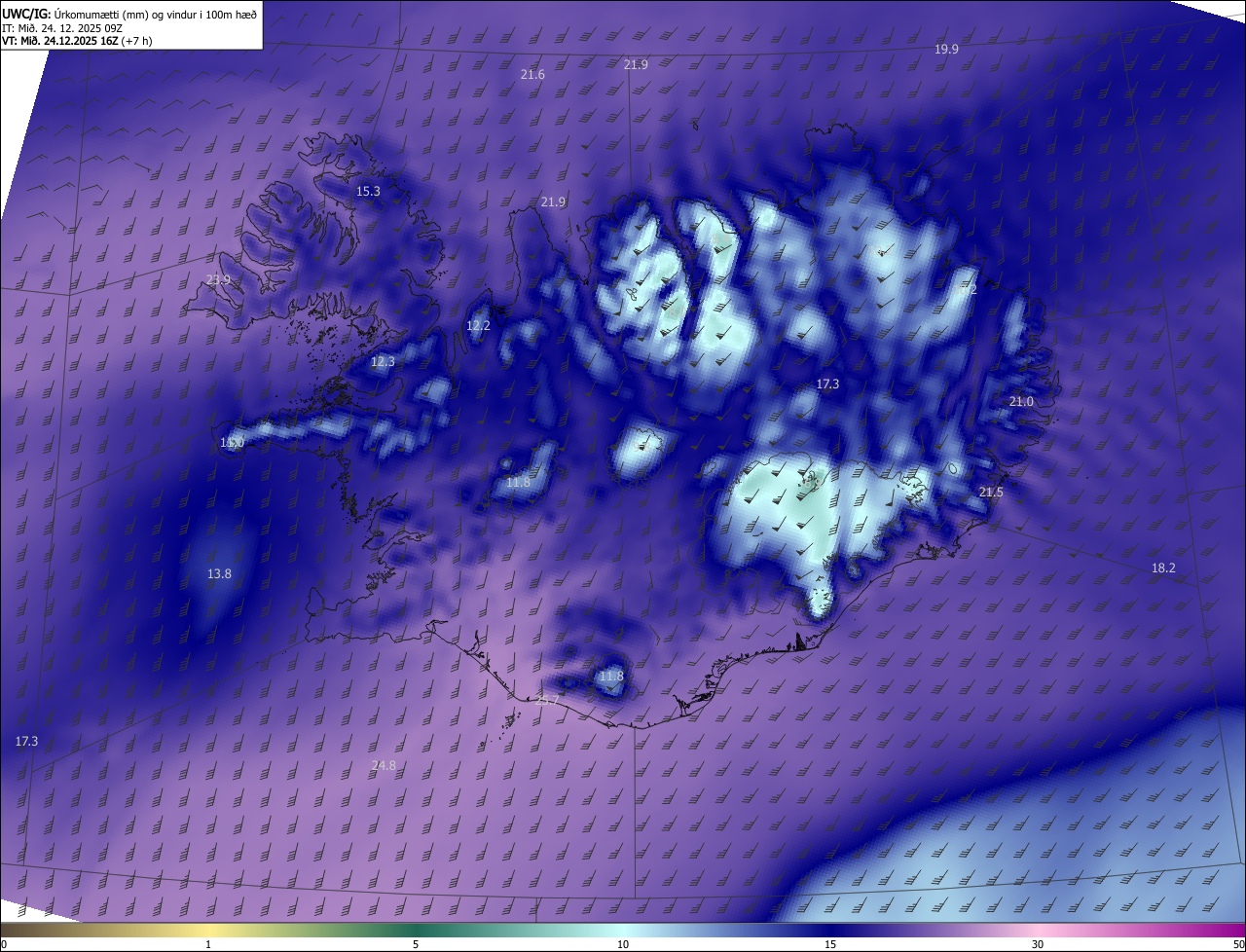
Task: Click the 12.2 value label on the map
Action: (478, 326)
